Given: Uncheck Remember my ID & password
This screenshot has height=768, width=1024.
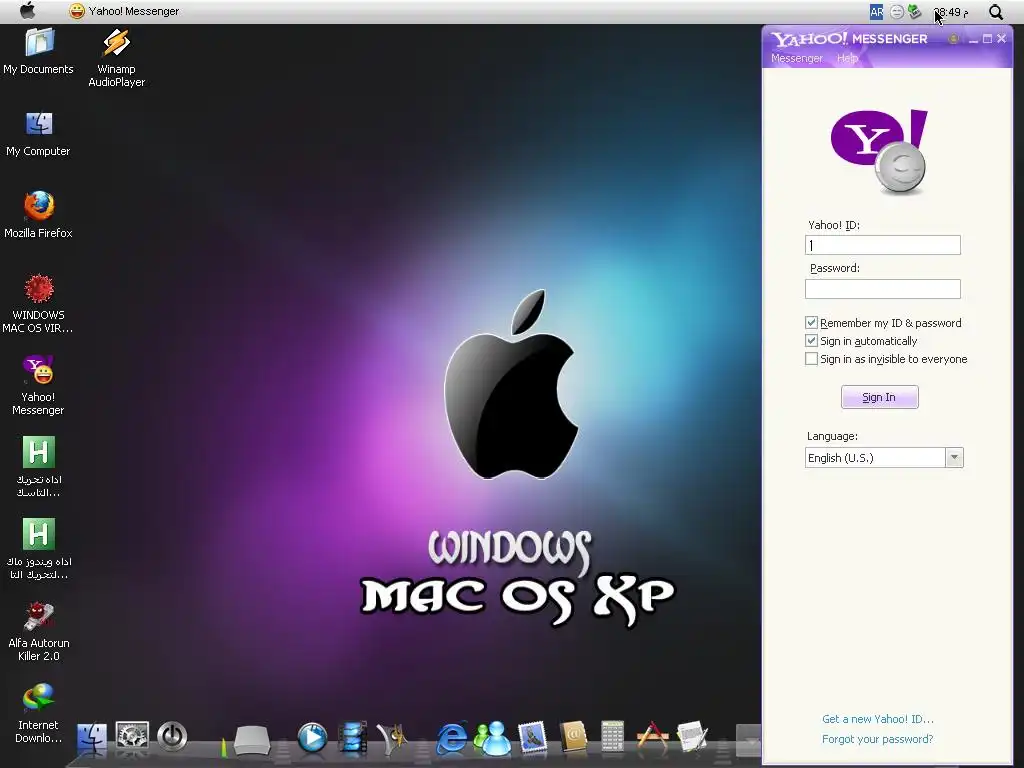Looking at the screenshot, I should point(811,323).
